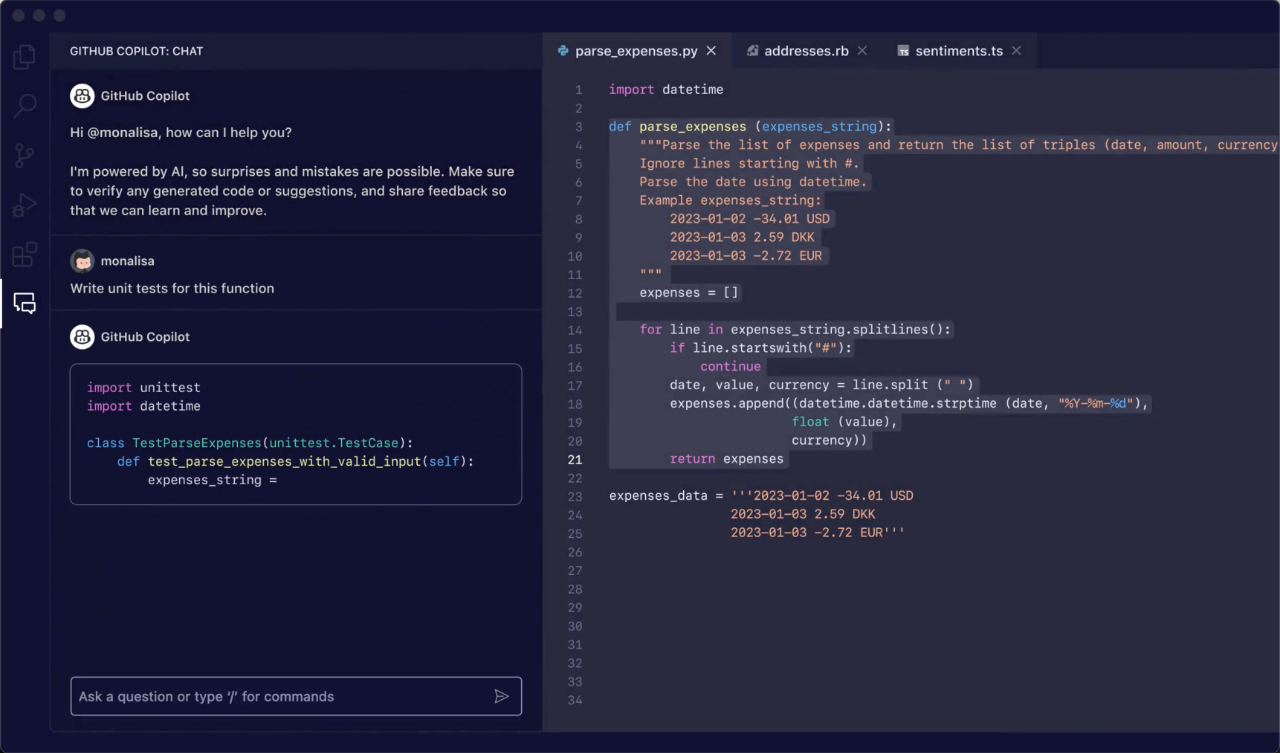Image resolution: width=1280 pixels, height=753 pixels.
Task: Click 'expenses = []' on line 12
Action: click(689, 293)
